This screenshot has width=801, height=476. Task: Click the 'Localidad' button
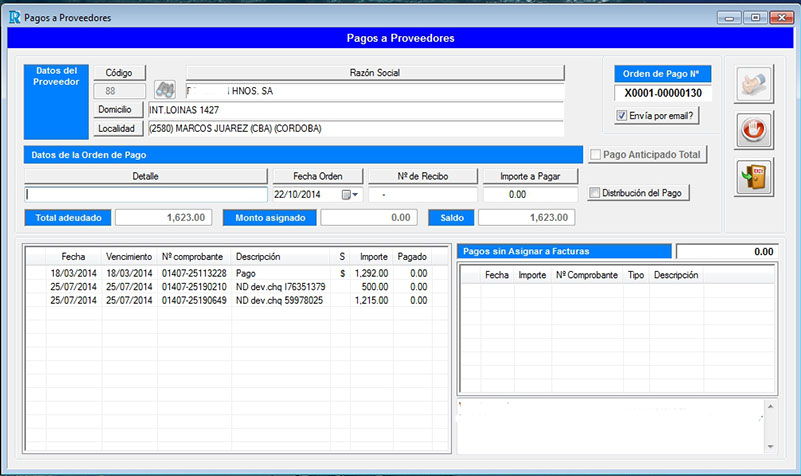coord(119,128)
